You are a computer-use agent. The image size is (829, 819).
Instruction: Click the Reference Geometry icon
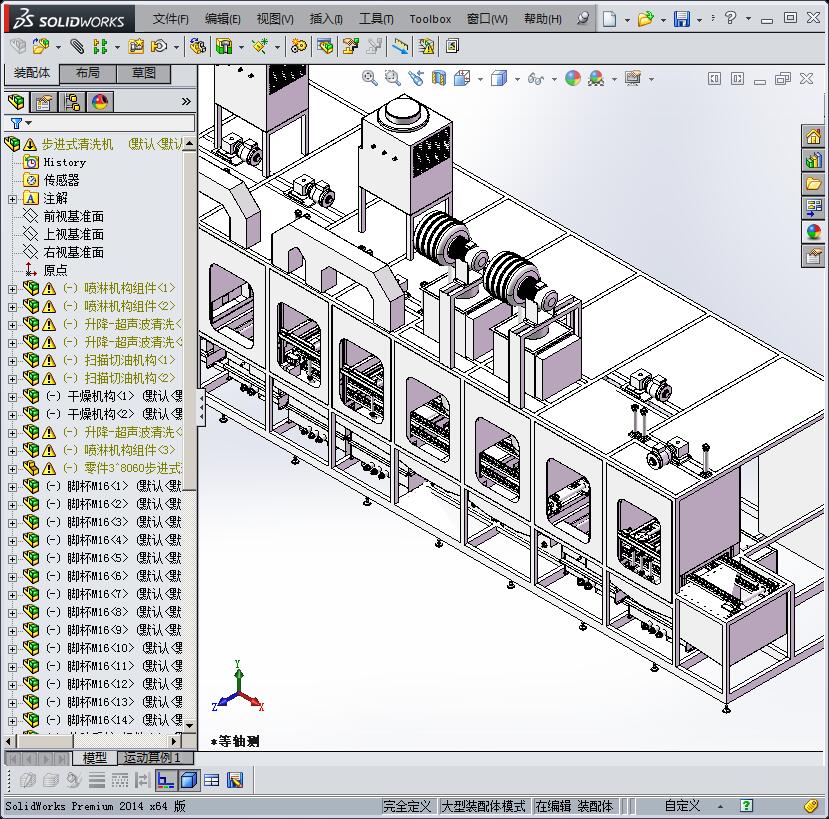pos(260,47)
